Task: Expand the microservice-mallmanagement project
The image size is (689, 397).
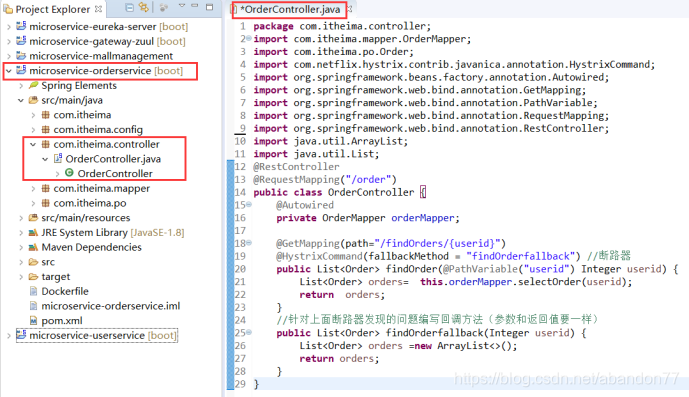Action: (x=9, y=56)
